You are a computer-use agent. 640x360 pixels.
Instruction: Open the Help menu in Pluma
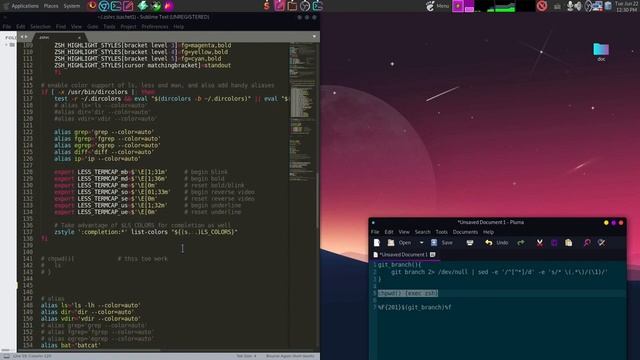click(x=489, y=232)
